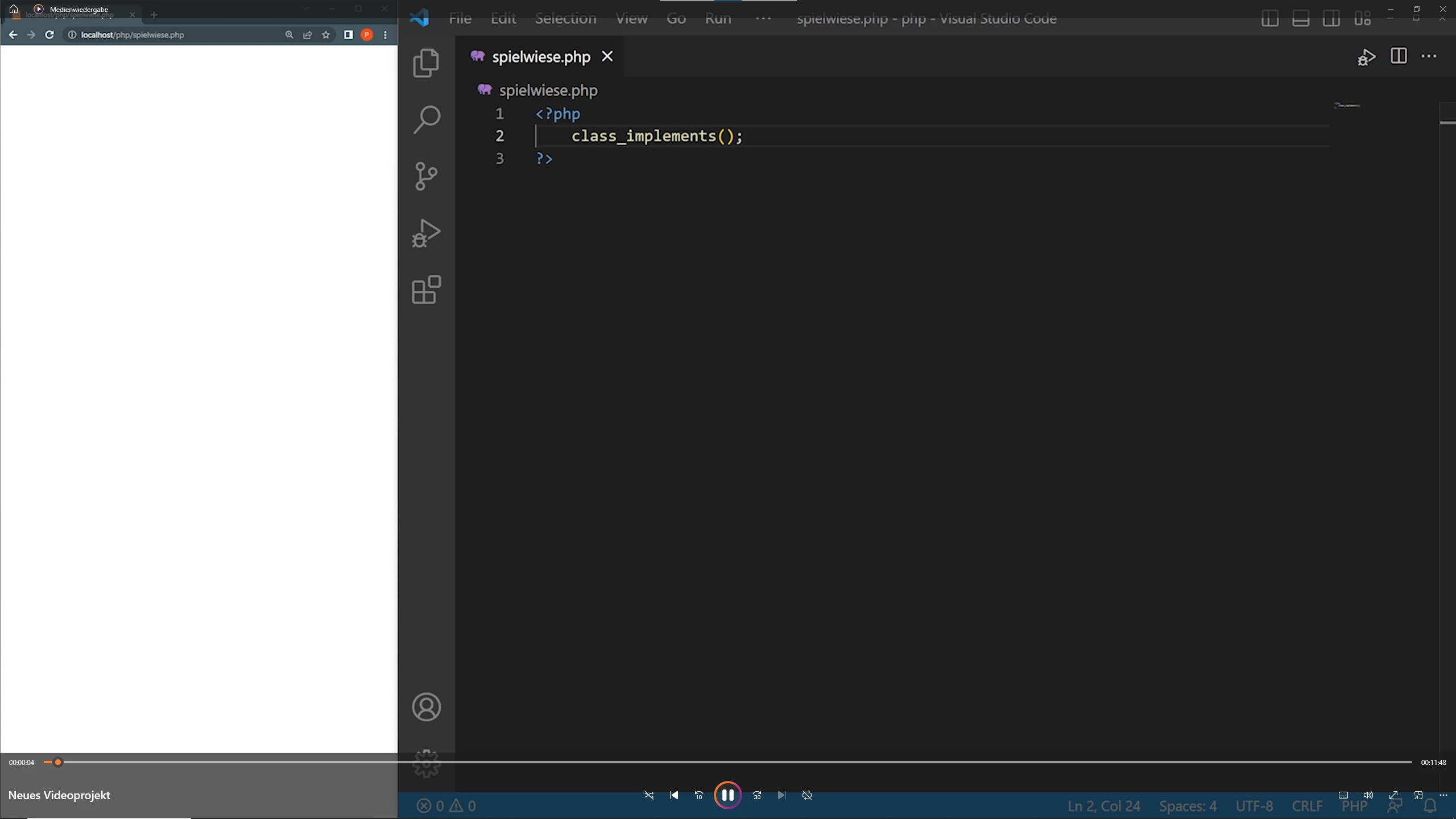Screen dimensions: 1456x819
Task: Go to previous track
Action: pos(674,795)
